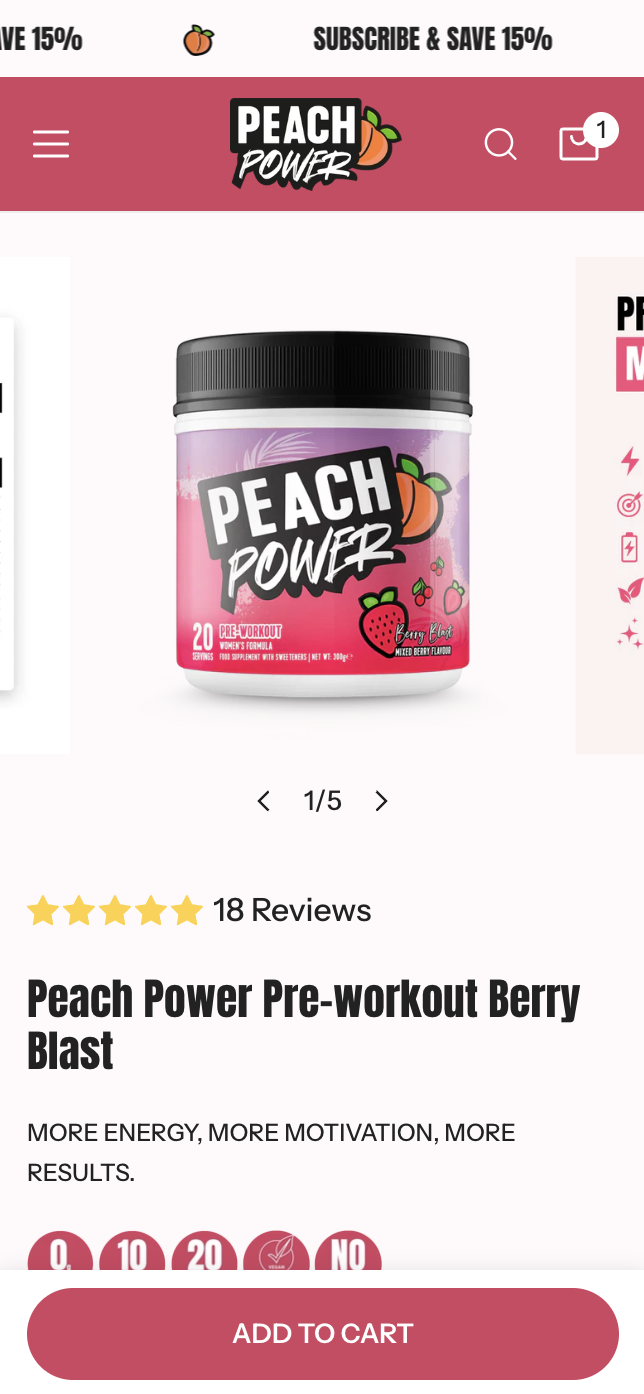Go to the next product image arrow
644x1394 pixels.
[x=381, y=801]
